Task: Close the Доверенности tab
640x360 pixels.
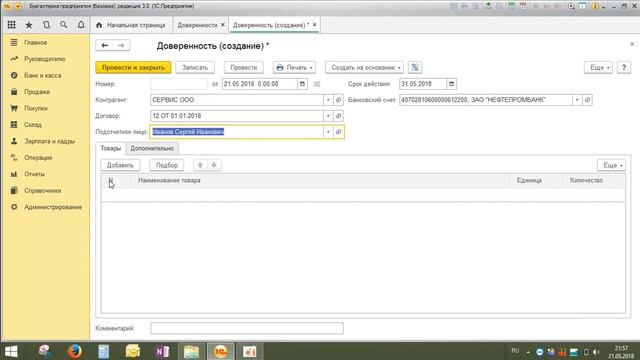Action: point(223,25)
